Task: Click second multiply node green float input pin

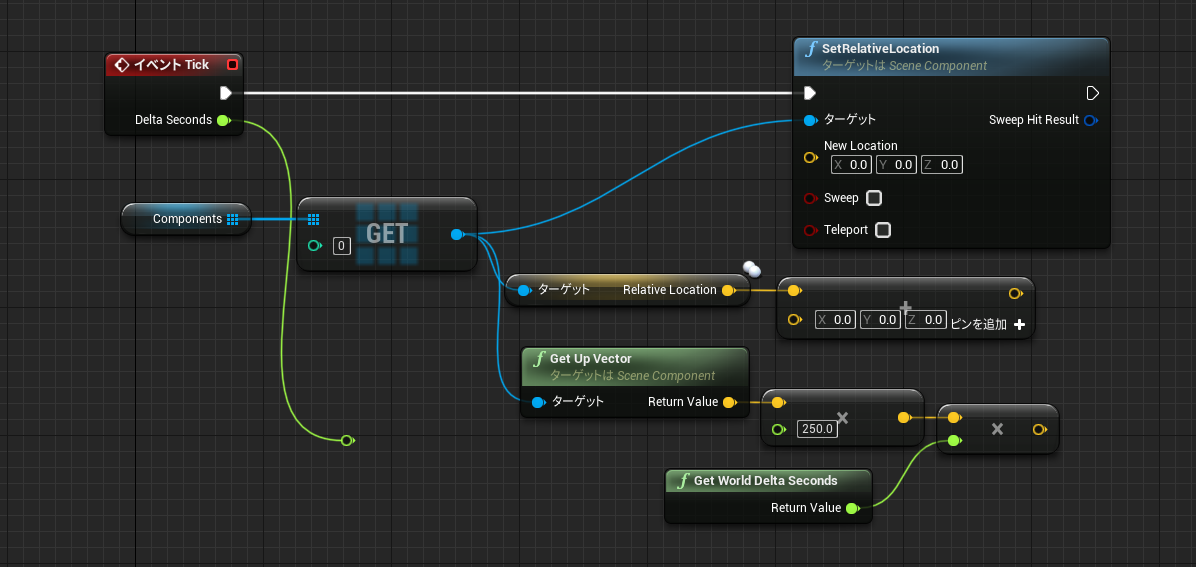Action: [953, 440]
